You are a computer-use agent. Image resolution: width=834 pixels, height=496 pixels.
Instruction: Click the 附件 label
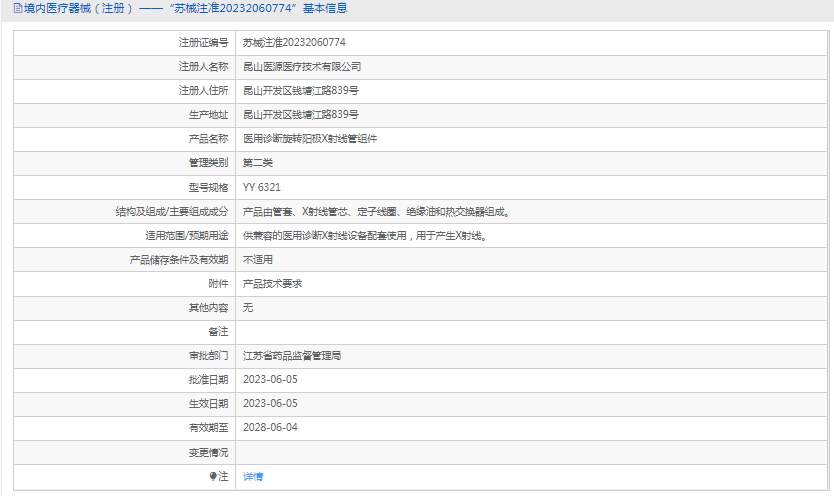[x=218, y=283]
